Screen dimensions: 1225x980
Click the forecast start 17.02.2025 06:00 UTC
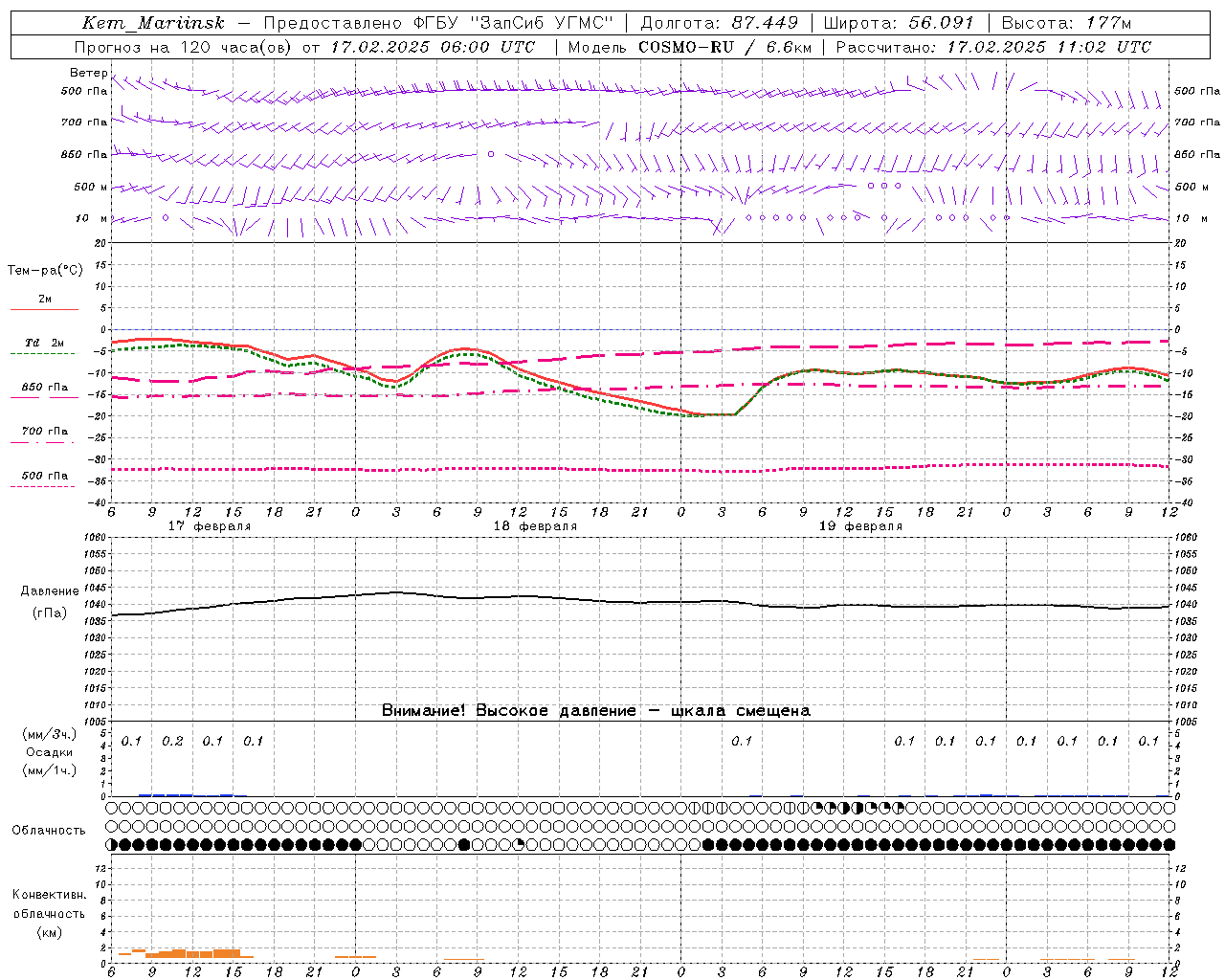[x=433, y=47]
